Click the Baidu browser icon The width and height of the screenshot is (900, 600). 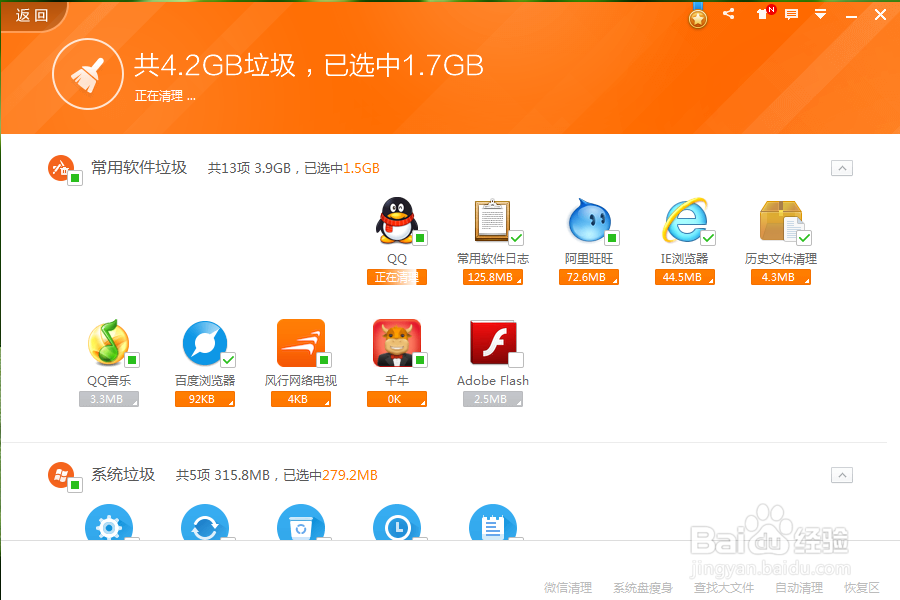pyautogui.click(x=204, y=343)
